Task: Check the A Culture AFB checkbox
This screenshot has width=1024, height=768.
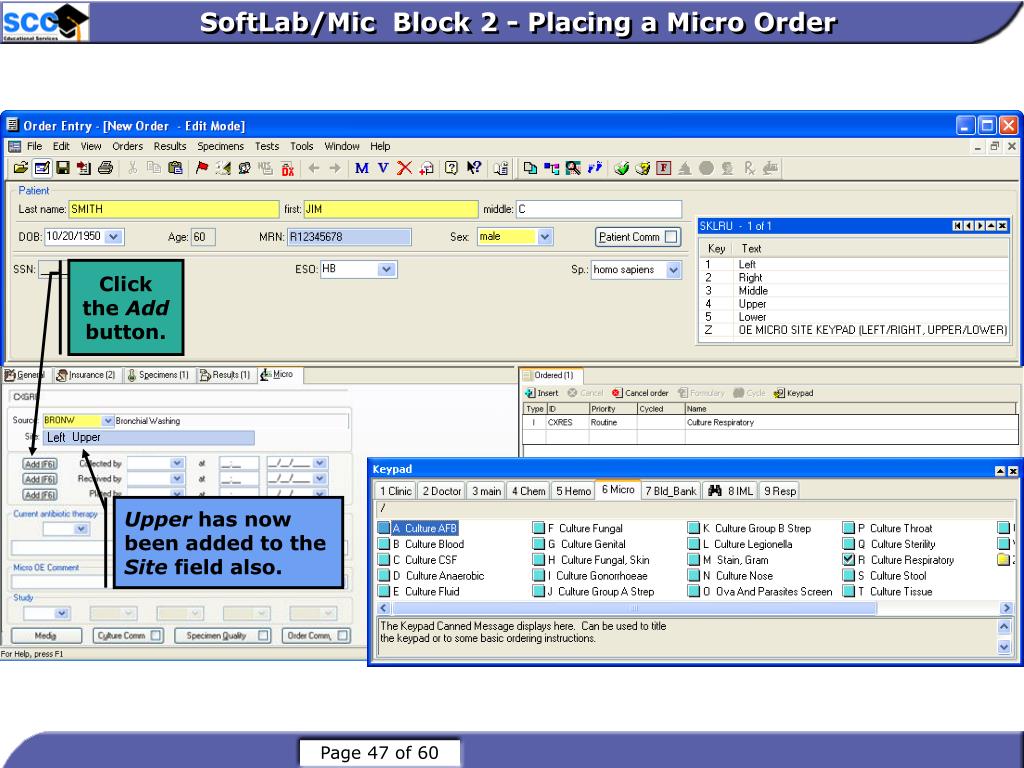Action: tap(384, 528)
